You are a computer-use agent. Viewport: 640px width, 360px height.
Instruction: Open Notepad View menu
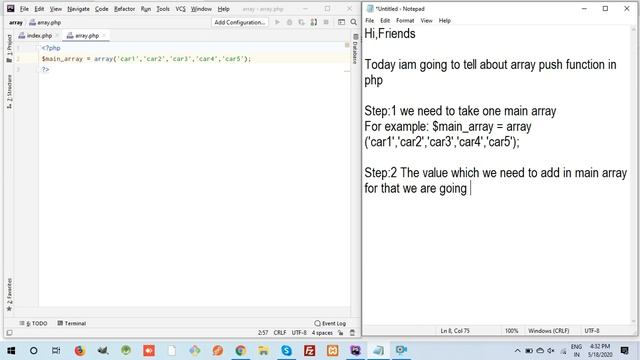tap(427, 20)
